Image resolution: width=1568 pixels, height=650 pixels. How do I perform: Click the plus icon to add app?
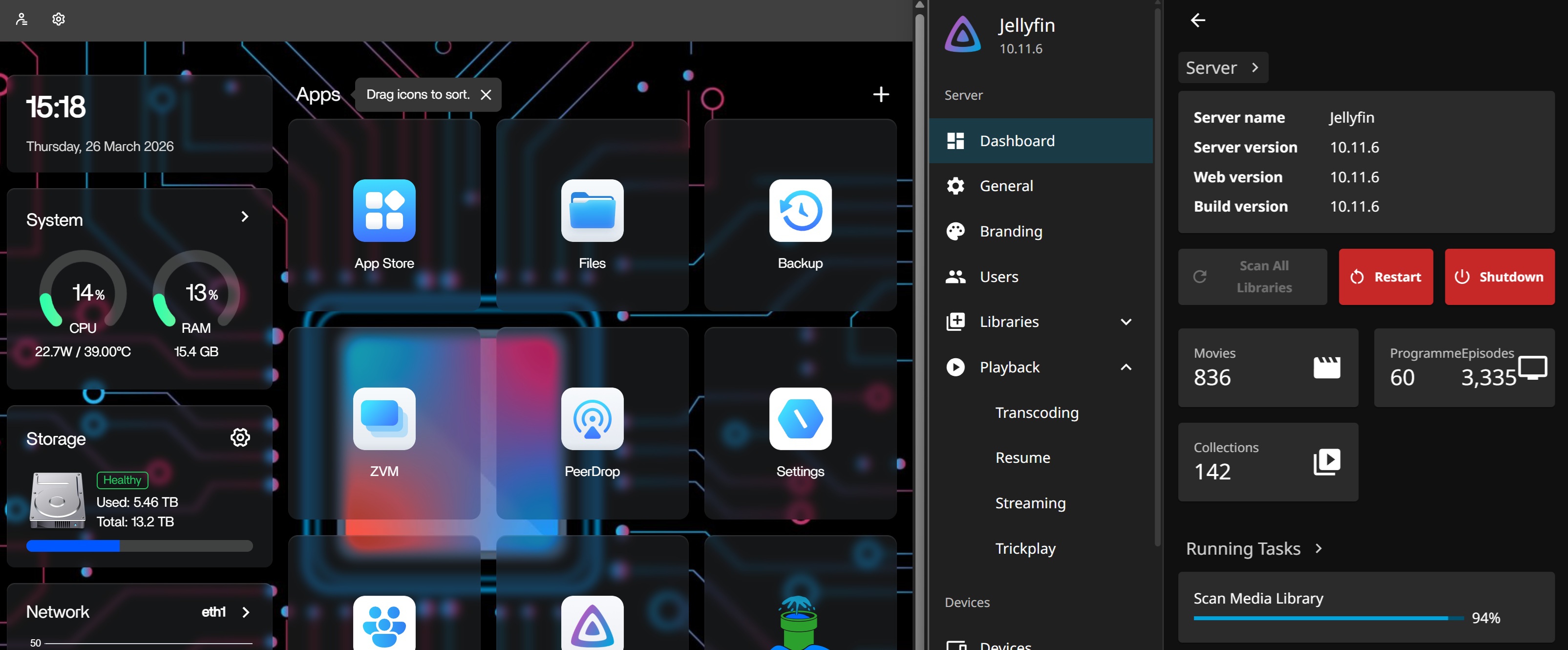pyautogui.click(x=880, y=94)
